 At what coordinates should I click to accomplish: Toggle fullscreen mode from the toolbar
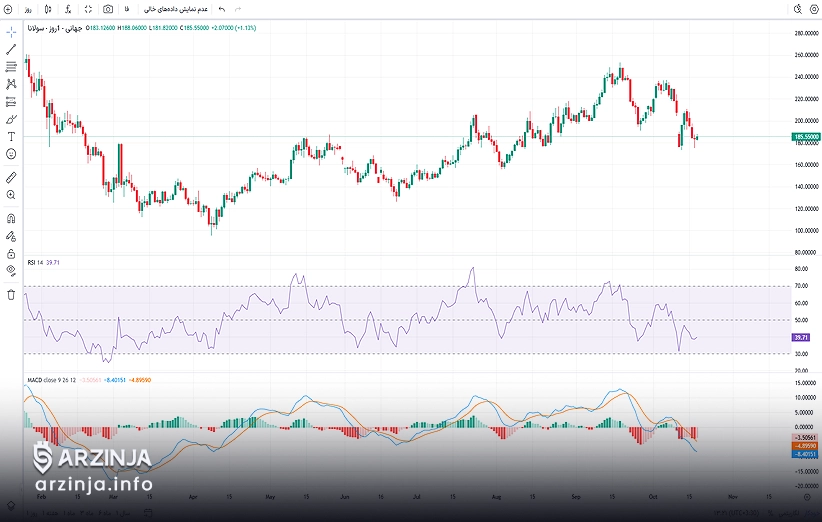coord(88,9)
